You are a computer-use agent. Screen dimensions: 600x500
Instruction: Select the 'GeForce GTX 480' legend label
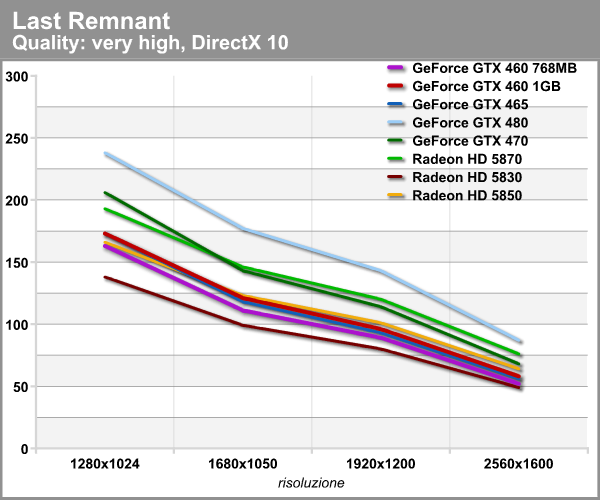click(470, 123)
